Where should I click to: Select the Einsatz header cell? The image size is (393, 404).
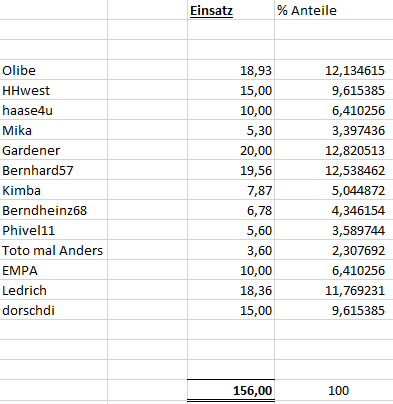tap(231, 10)
